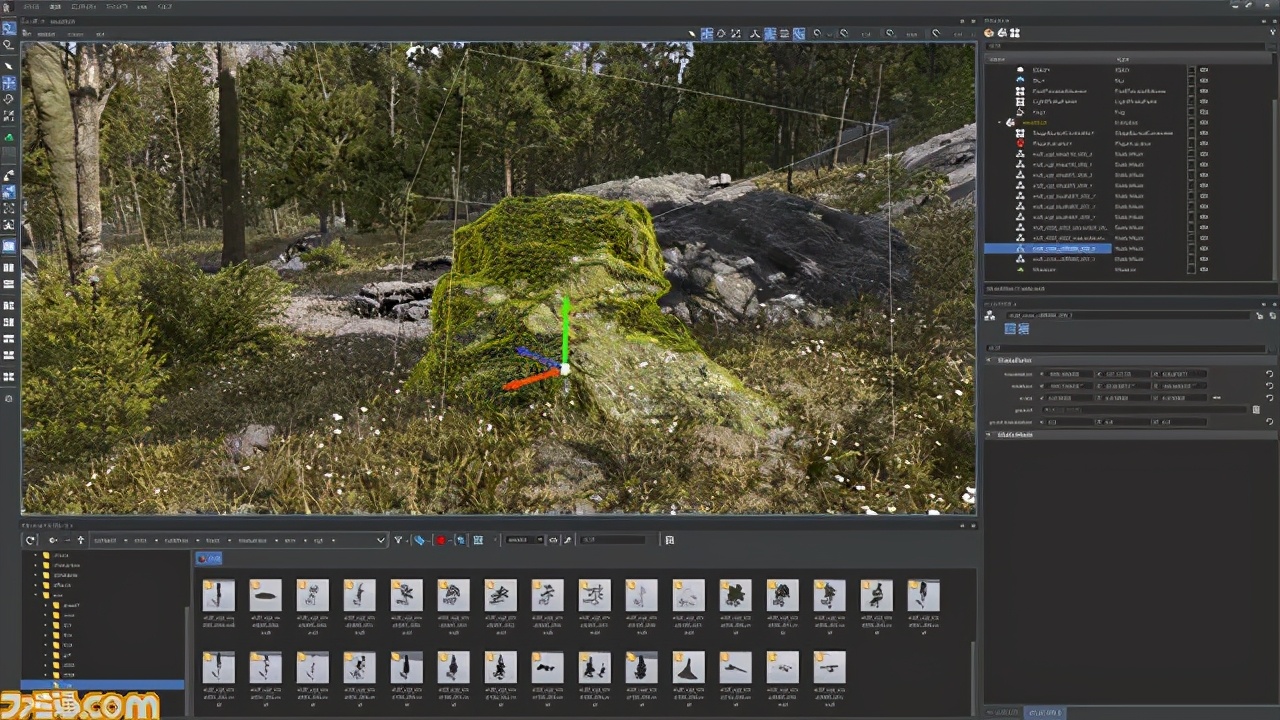Collapse the yellow-labeled group in outliner
1280x720 pixels.
(x=999, y=122)
